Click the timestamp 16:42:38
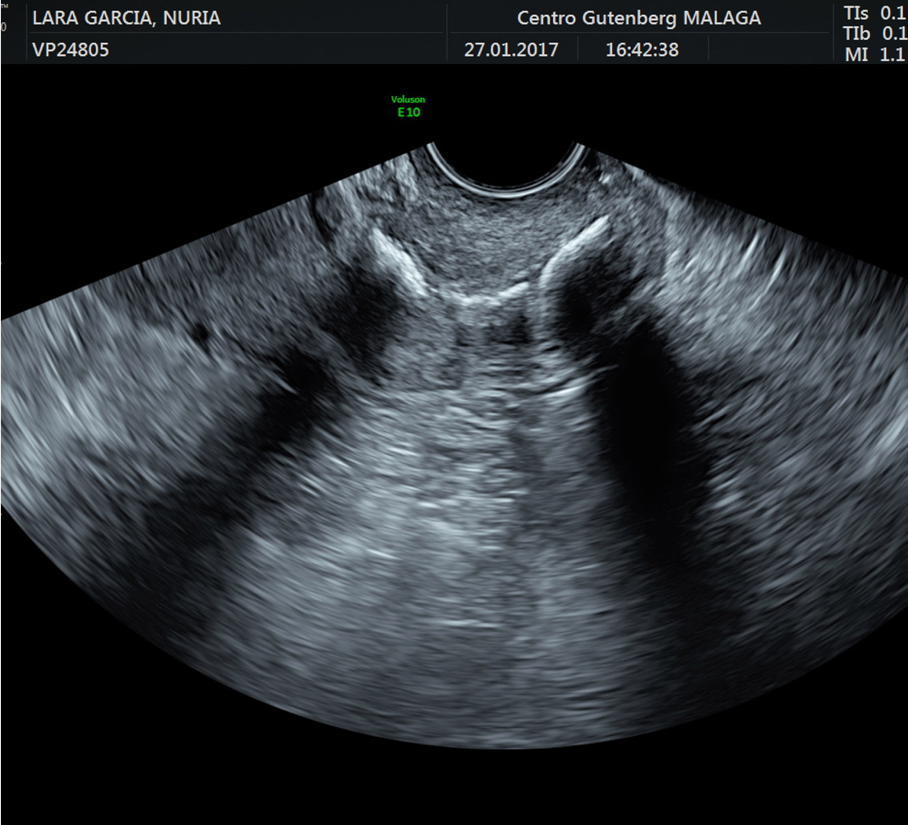Image resolution: width=908 pixels, height=825 pixels. click(x=642, y=50)
